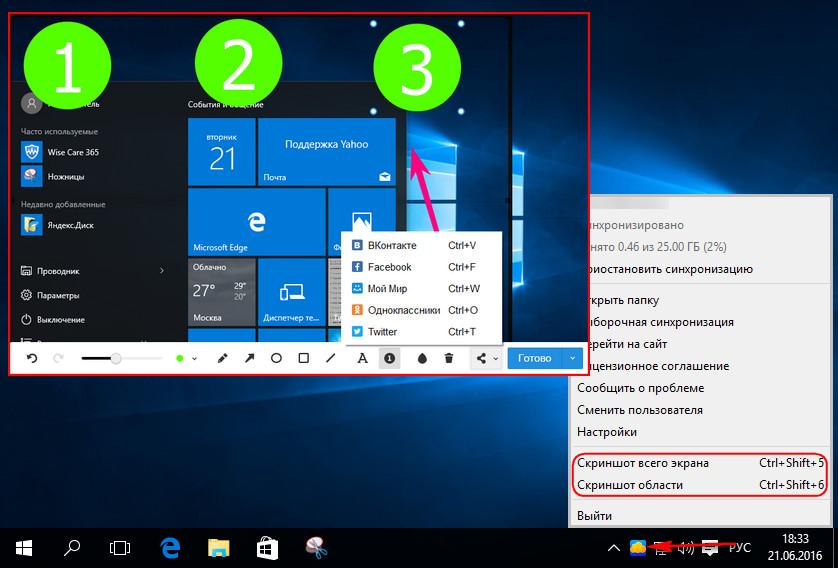Expand the arrow beside Готово button
This screenshot has width=838, height=568.
click(x=572, y=359)
